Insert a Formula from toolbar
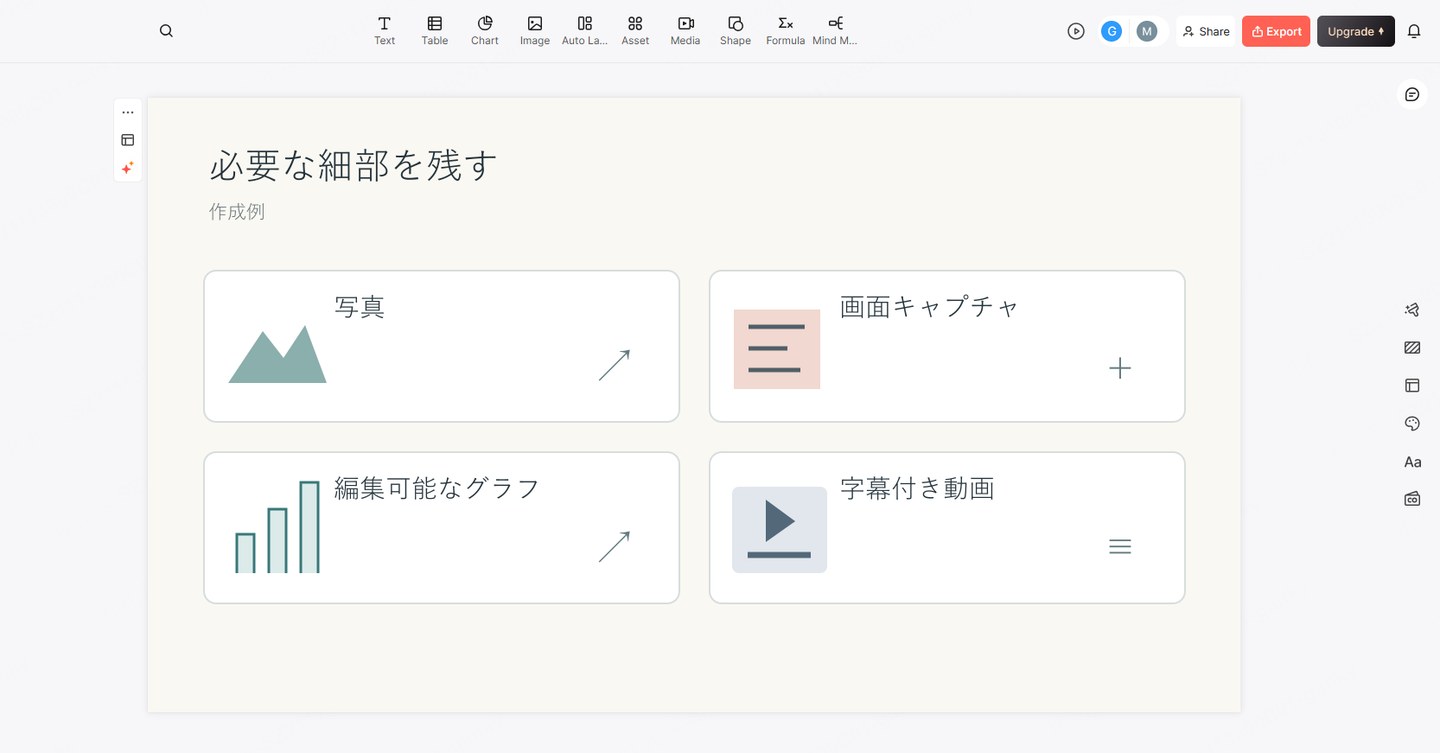 tap(785, 31)
